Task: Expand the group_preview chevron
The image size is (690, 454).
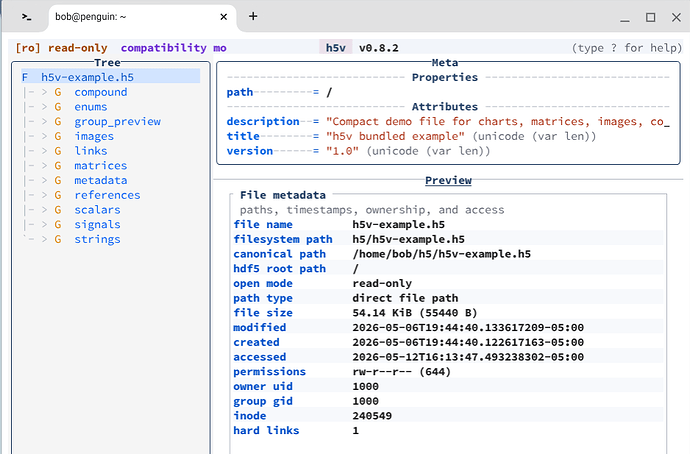Action: pos(44,121)
